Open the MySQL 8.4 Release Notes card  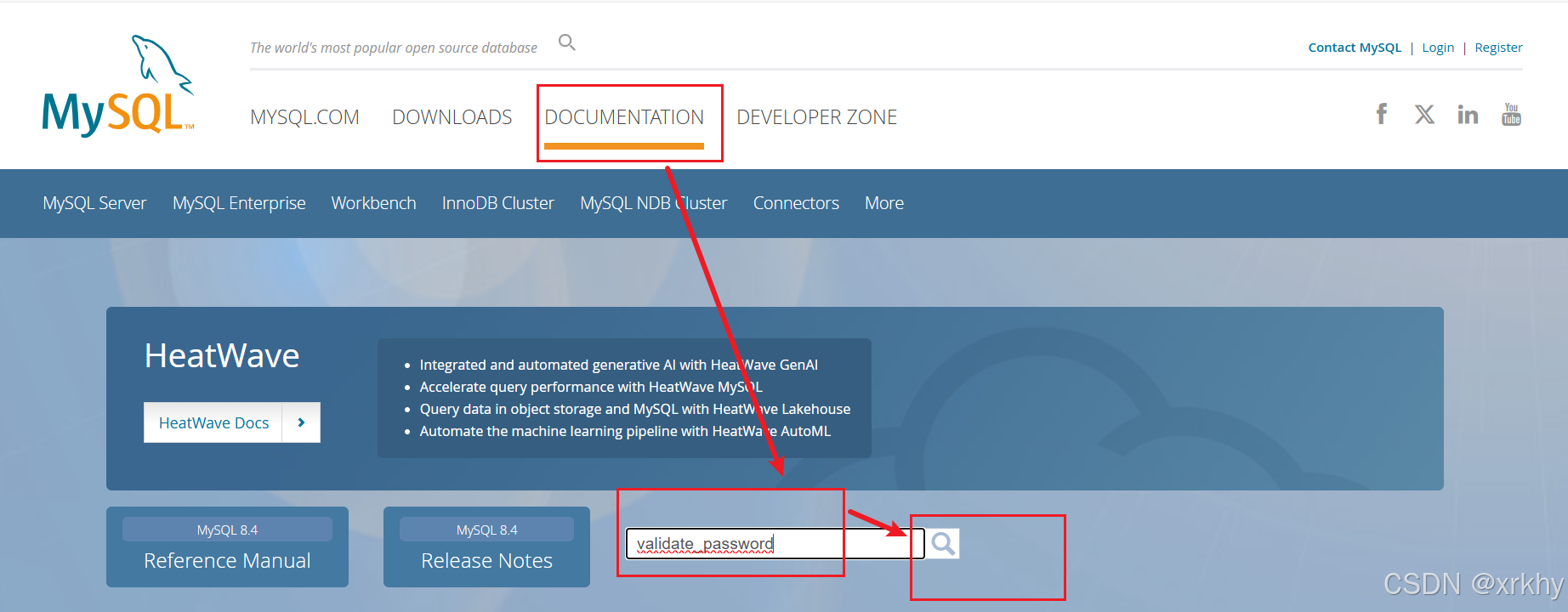pos(486,547)
